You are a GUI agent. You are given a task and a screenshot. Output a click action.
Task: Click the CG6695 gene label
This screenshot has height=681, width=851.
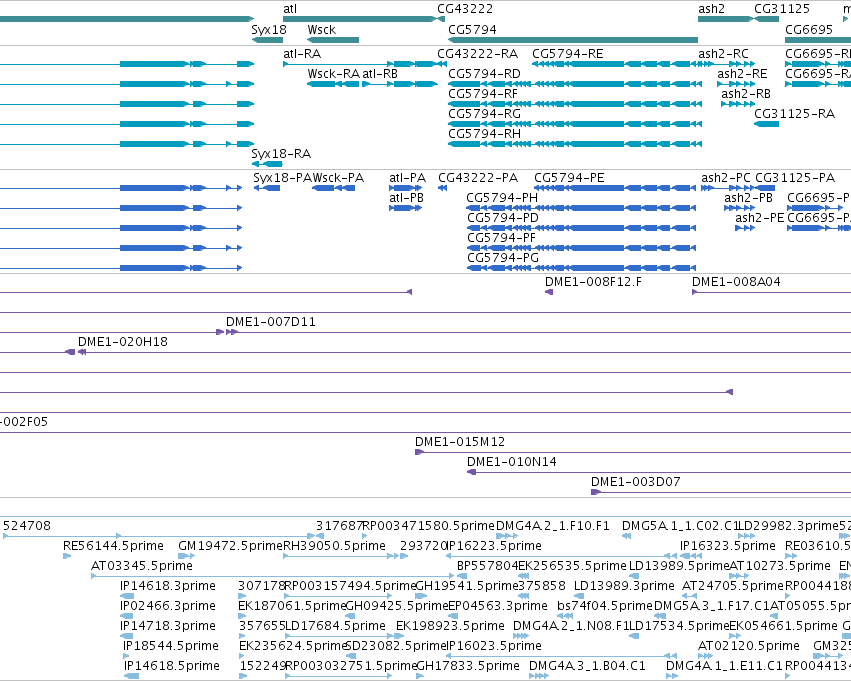click(x=809, y=30)
